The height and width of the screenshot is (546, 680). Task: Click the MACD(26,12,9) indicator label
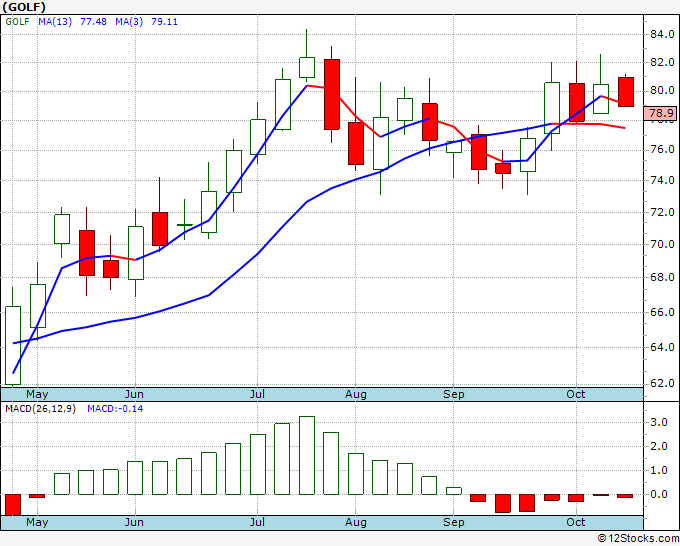tap(40, 409)
